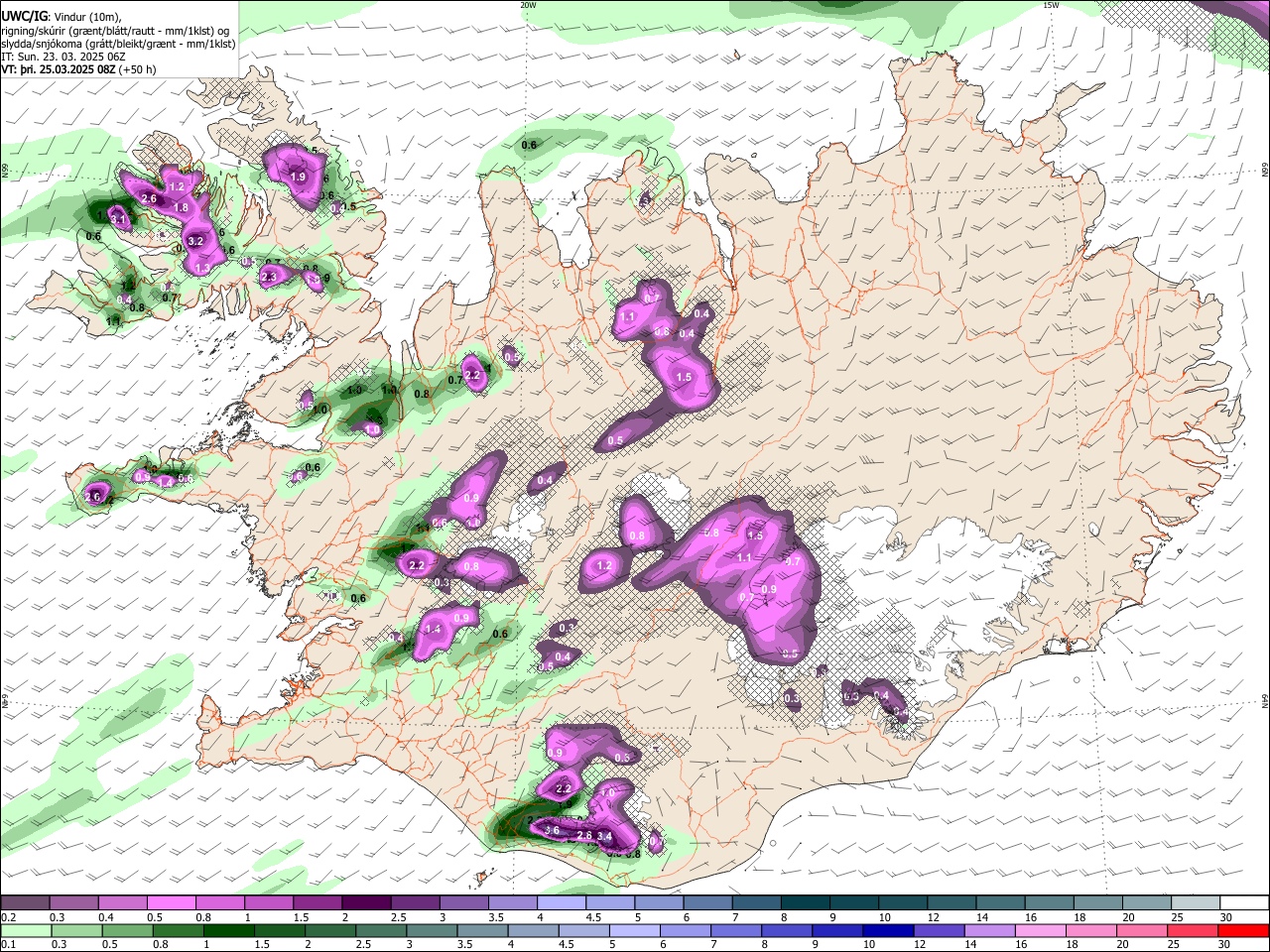Click the '20W' longitude label

(x=528, y=5)
